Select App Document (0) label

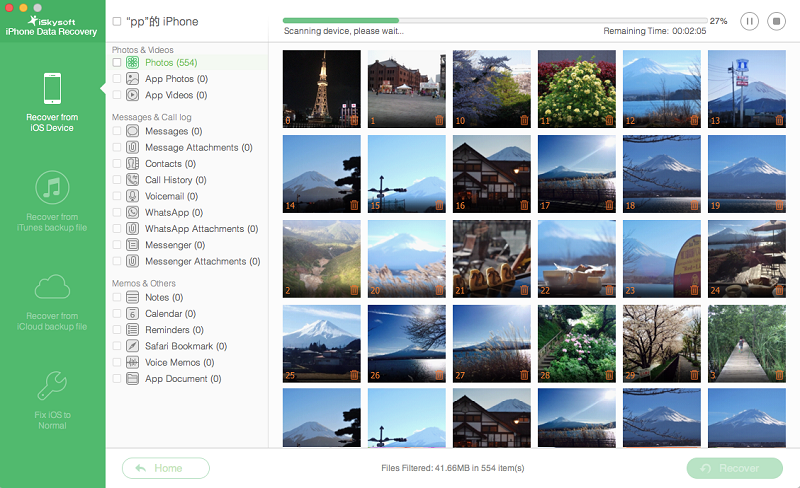183,379
